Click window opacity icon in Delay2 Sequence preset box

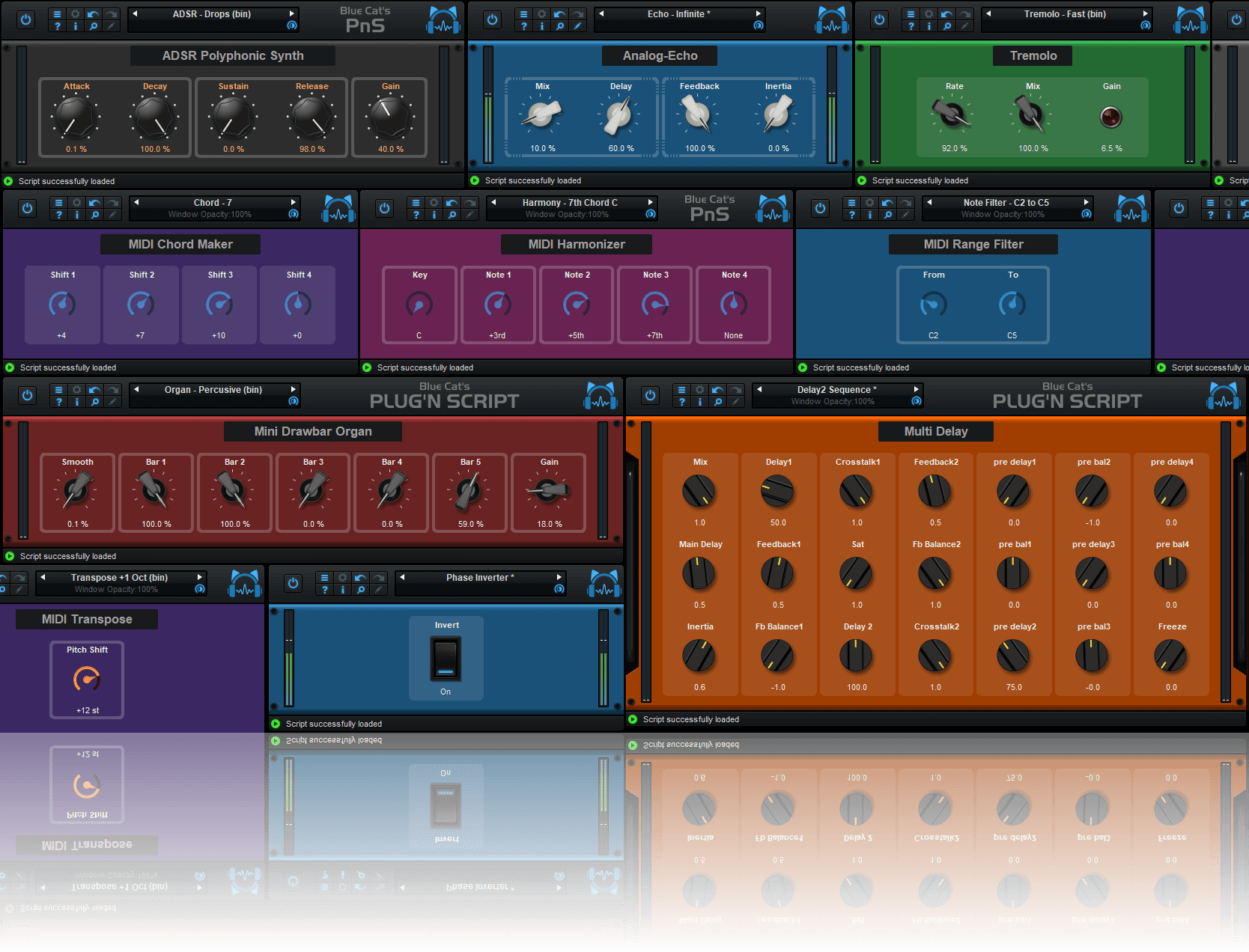click(917, 401)
